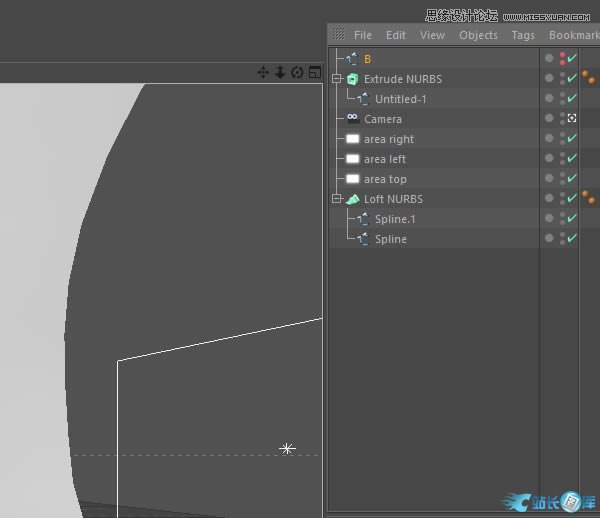Screen dimensions: 600x518
Task: Select the Spline object name
Action: coord(391,239)
